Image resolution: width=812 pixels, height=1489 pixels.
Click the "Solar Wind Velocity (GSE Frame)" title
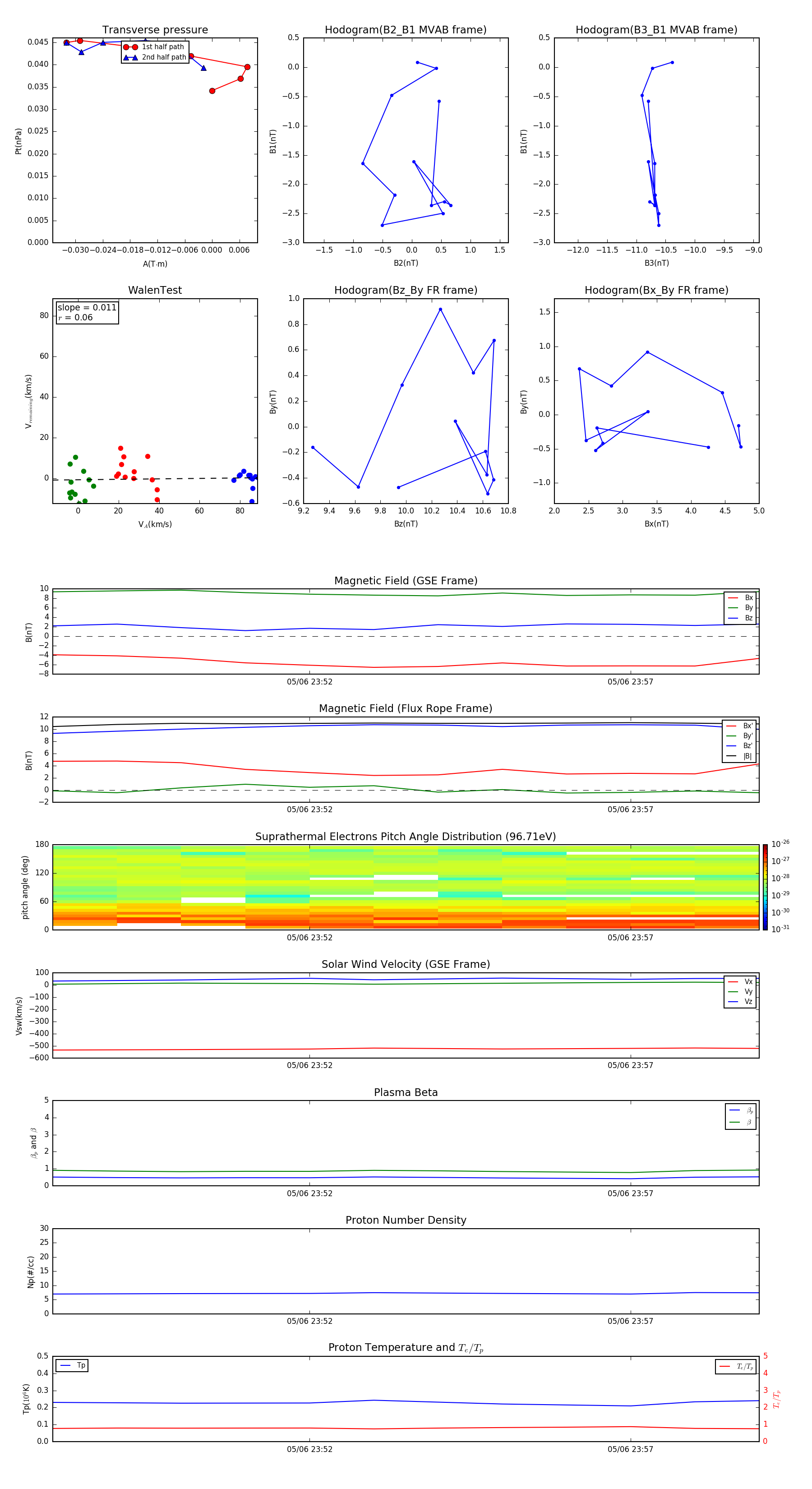pyautogui.click(x=406, y=964)
